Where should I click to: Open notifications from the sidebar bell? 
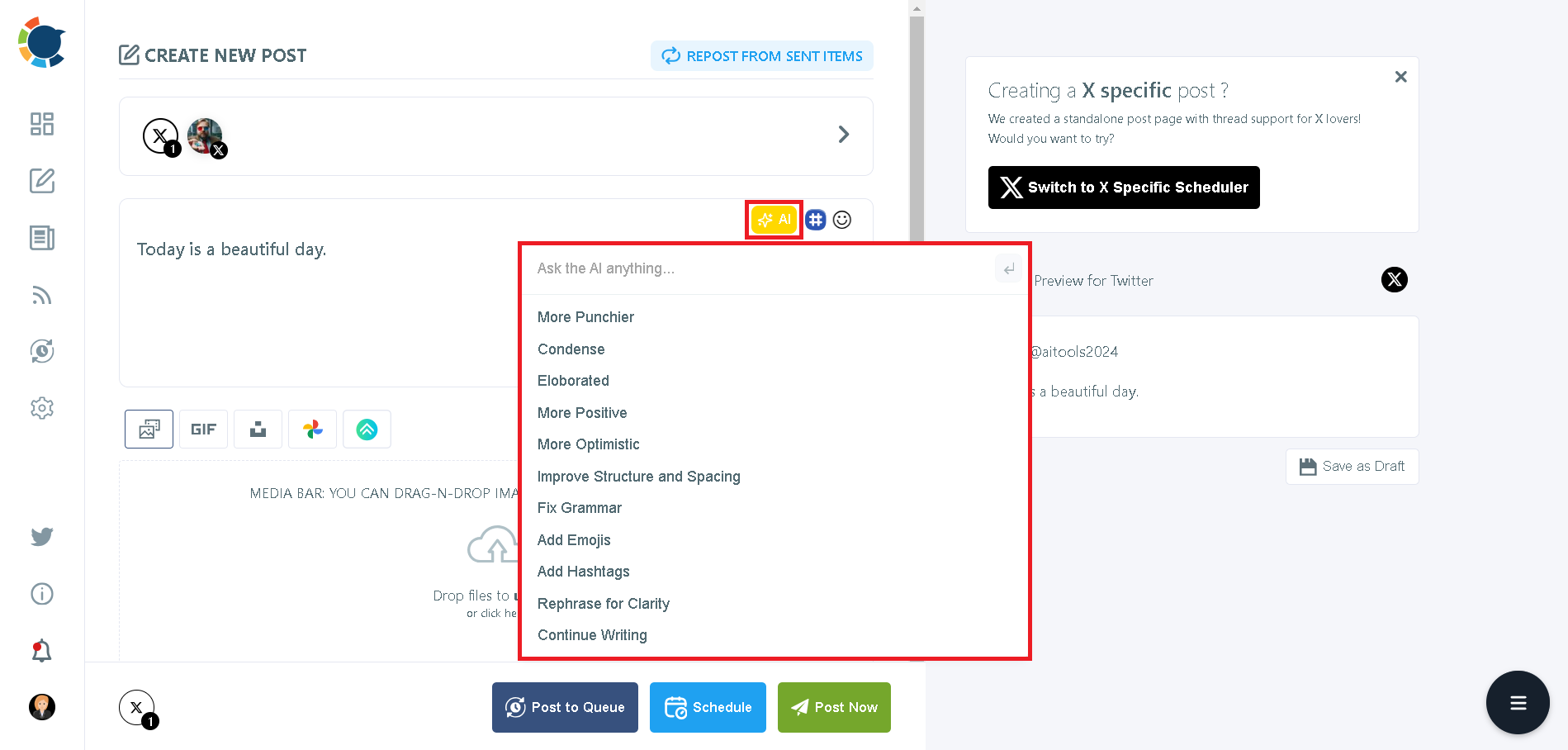(41, 650)
